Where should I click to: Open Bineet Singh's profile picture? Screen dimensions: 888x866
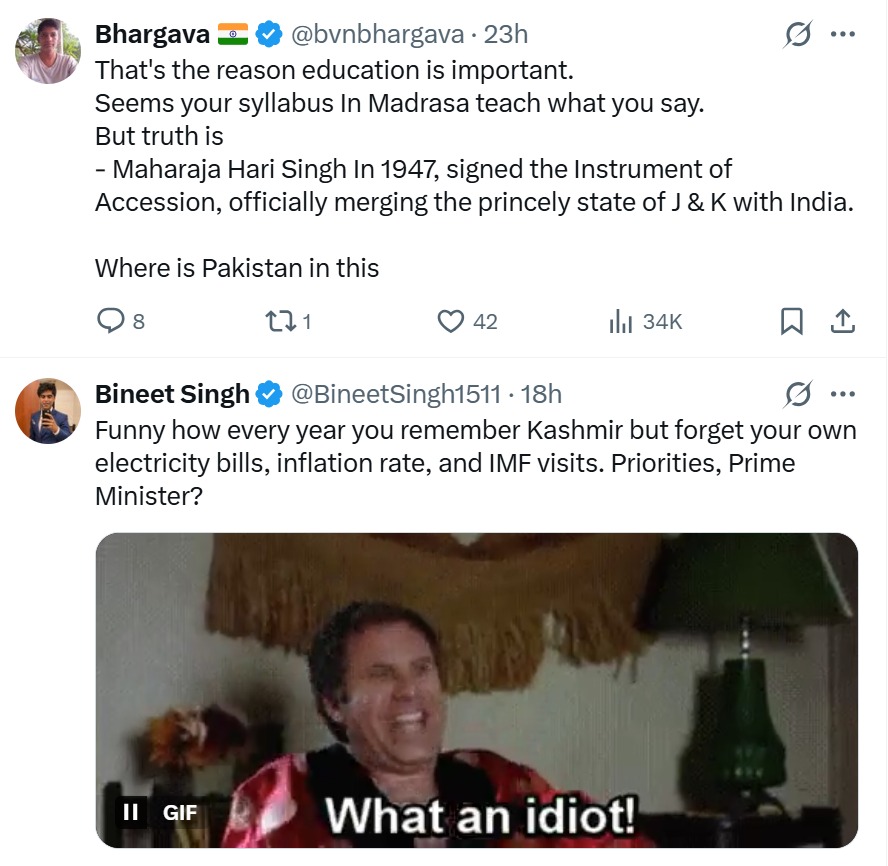(47, 411)
